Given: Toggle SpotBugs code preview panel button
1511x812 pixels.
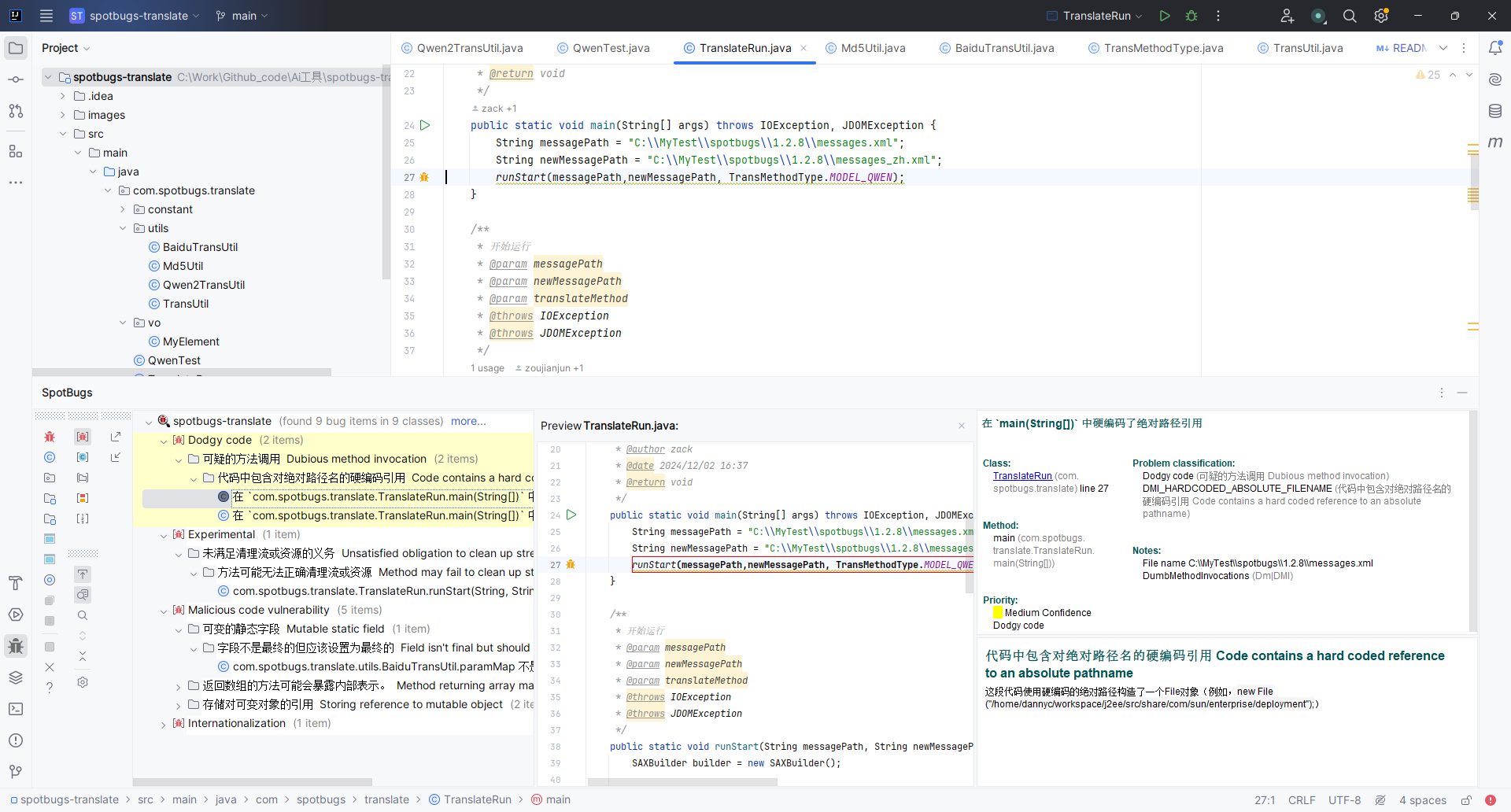Looking at the screenshot, I should [x=83, y=595].
